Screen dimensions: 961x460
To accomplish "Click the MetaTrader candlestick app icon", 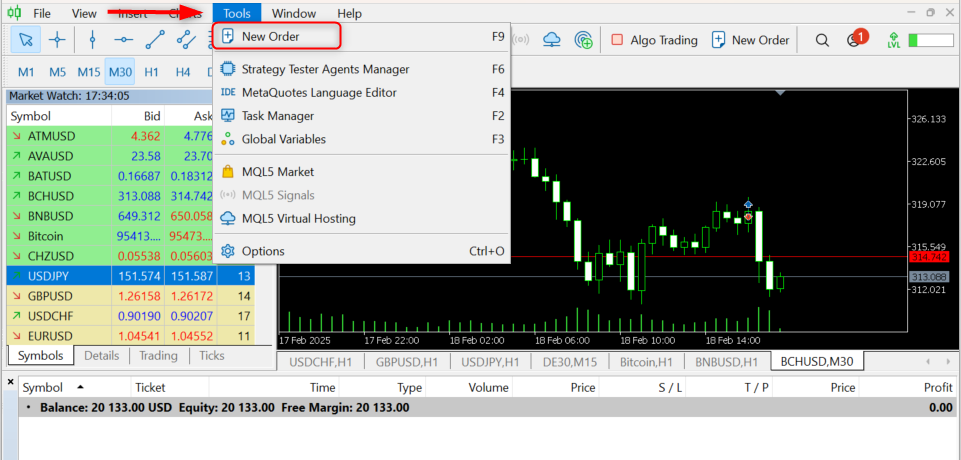I will coord(13,13).
